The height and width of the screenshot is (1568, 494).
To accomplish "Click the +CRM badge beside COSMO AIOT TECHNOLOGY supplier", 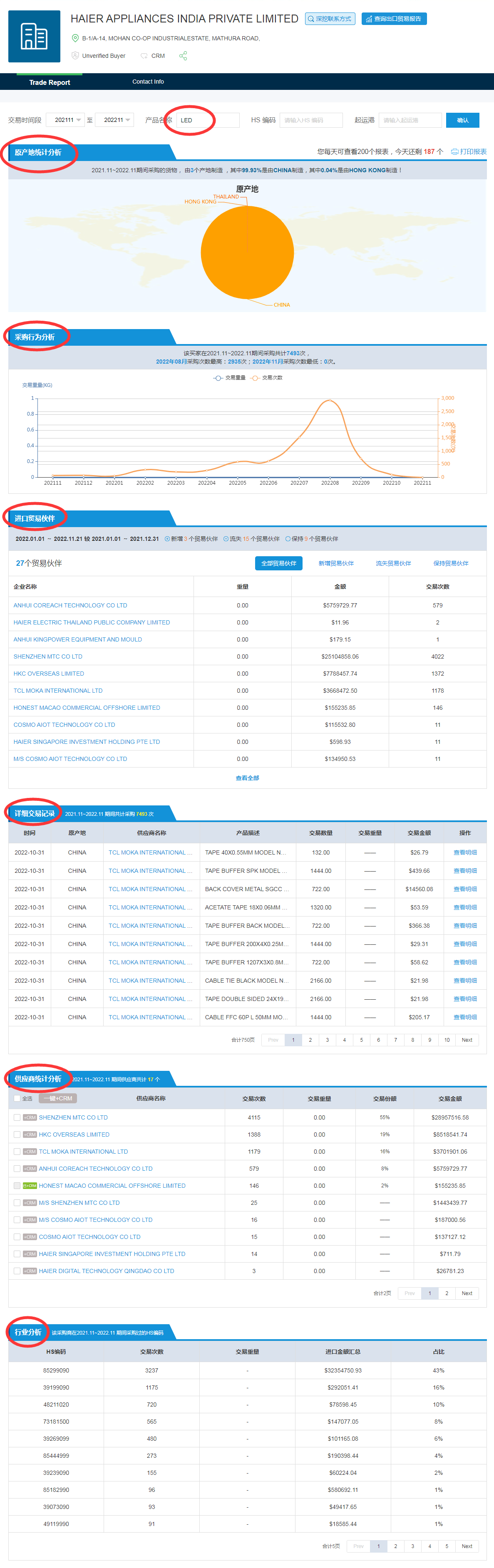I will pyautogui.click(x=30, y=1237).
